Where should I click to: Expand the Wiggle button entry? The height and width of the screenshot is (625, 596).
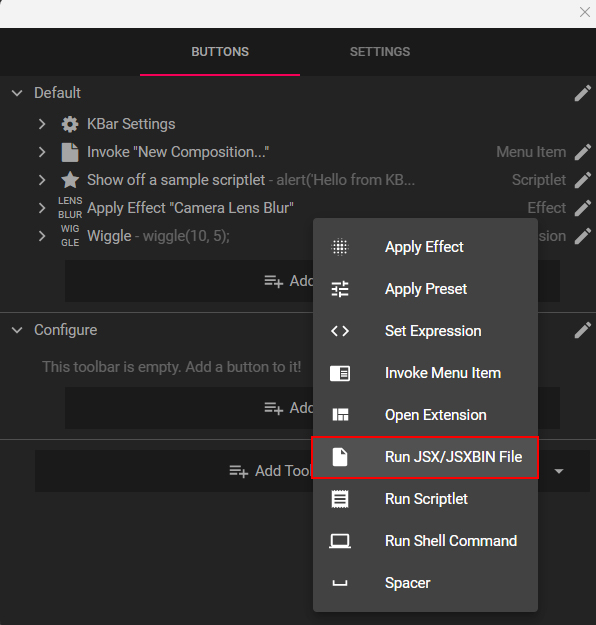pos(42,236)
